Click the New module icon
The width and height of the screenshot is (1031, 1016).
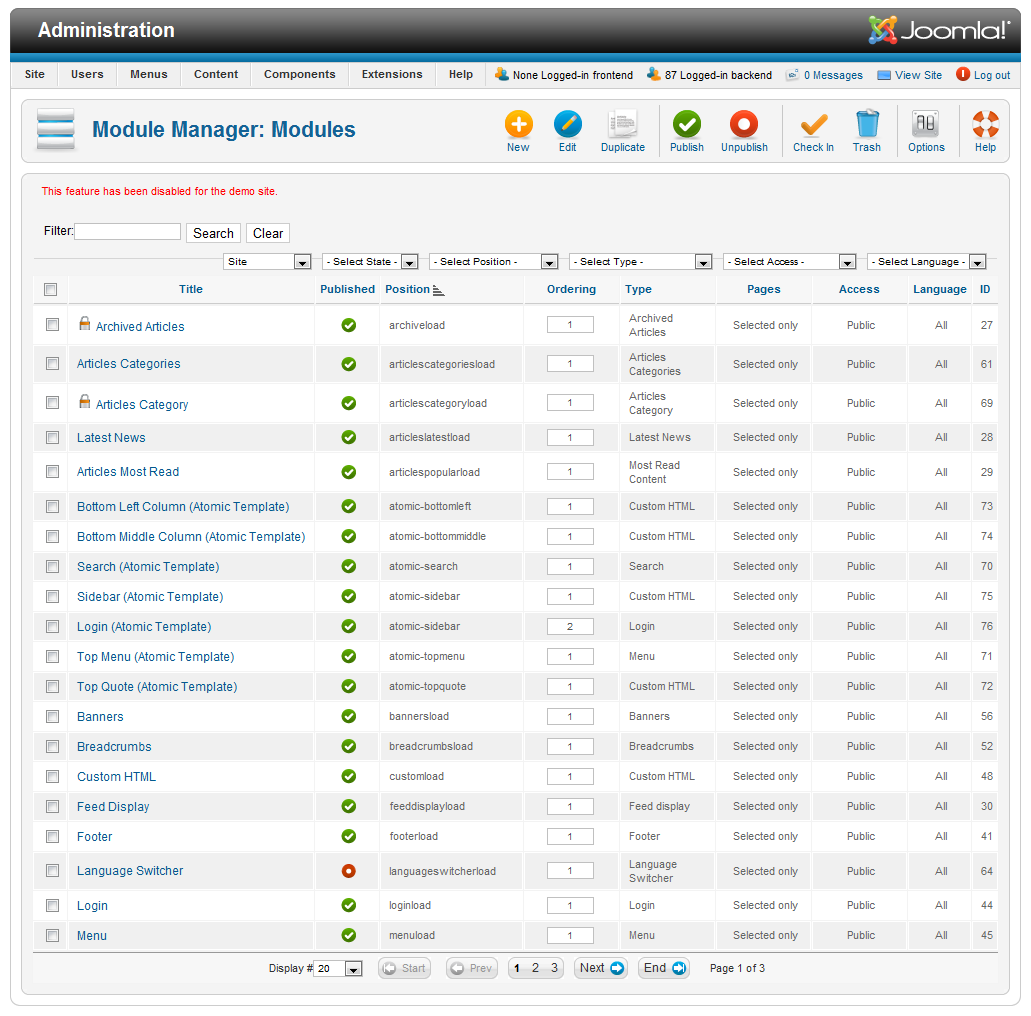click(518, 125)
